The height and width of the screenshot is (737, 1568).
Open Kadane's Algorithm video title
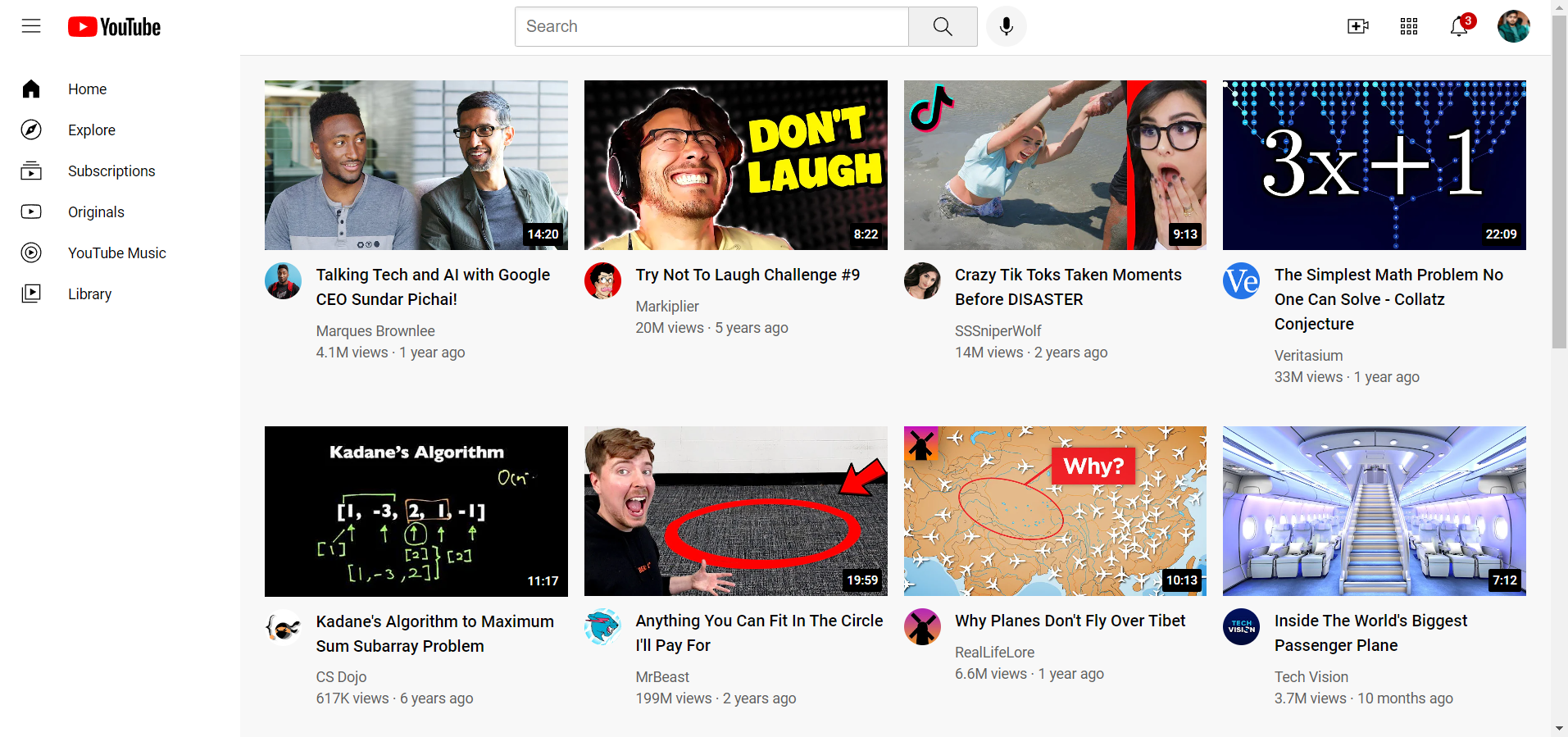[x=435, y=634]
